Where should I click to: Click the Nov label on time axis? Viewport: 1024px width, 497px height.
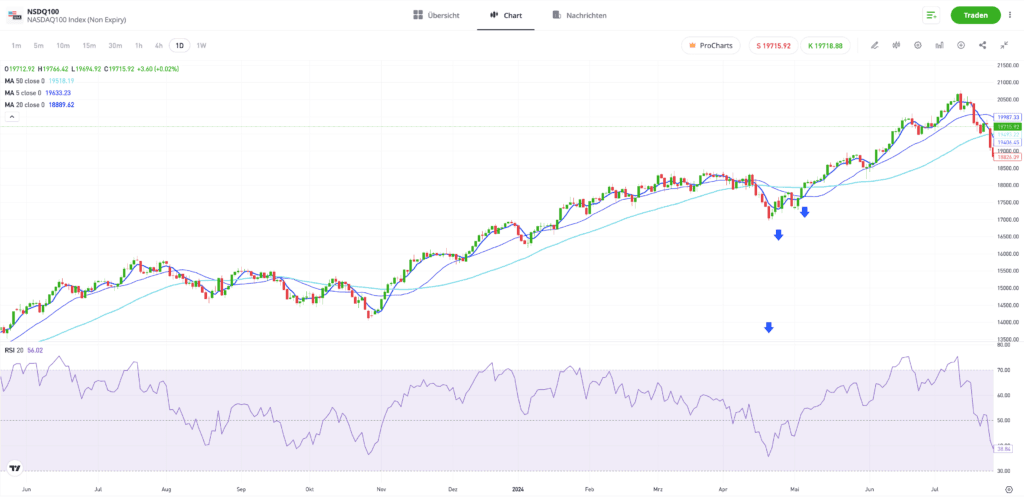[381, 489]
